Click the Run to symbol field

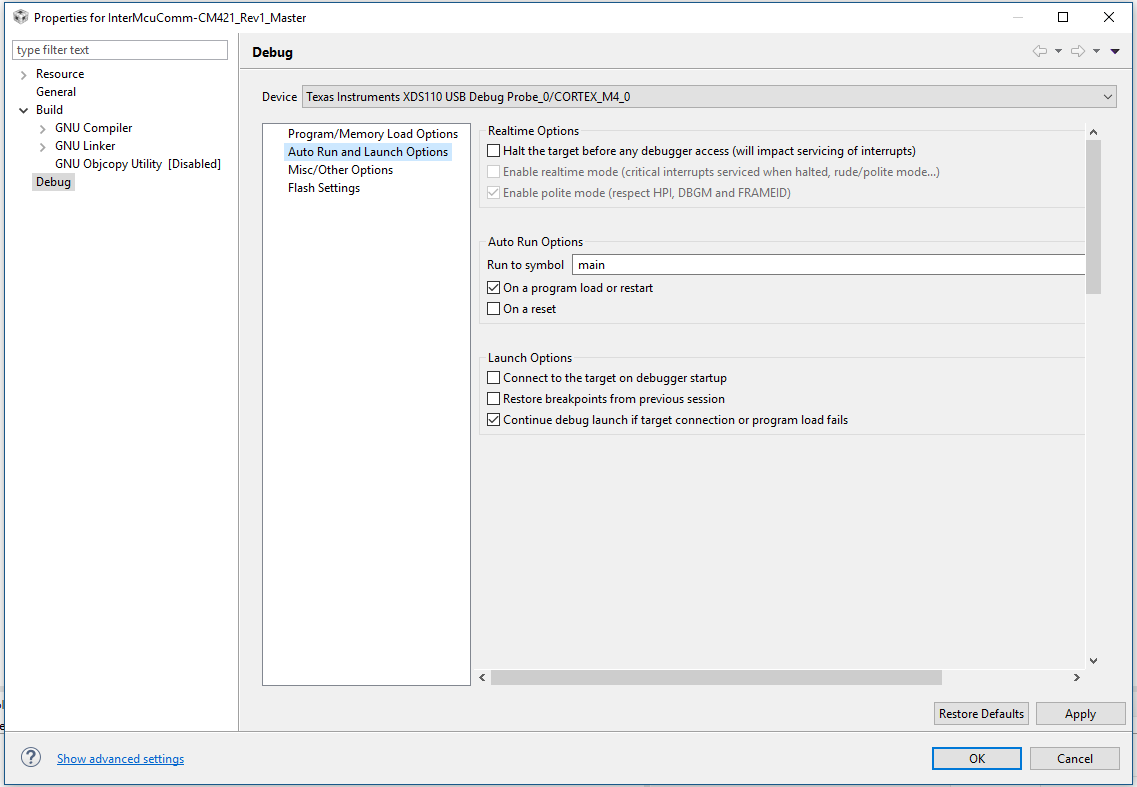[828, 265]
